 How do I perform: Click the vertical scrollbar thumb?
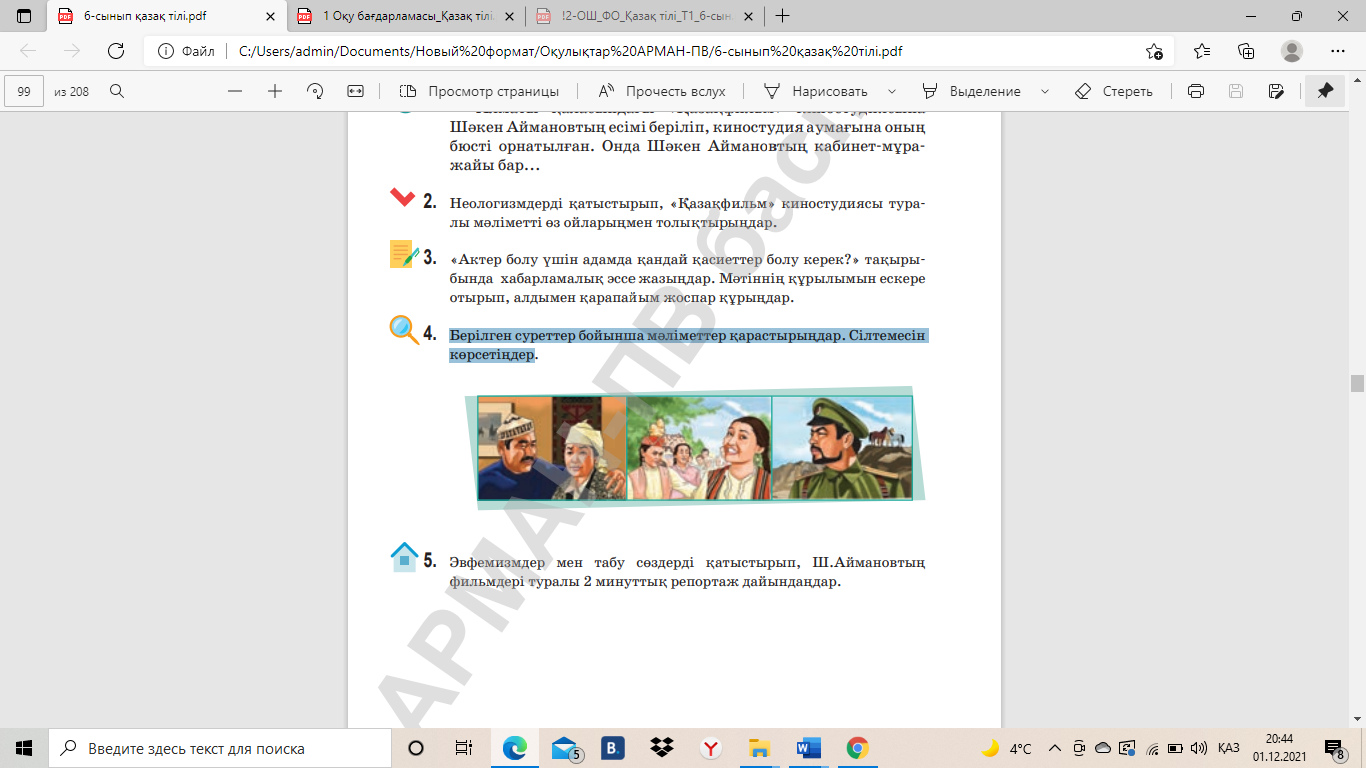(x=1357, y=384)
